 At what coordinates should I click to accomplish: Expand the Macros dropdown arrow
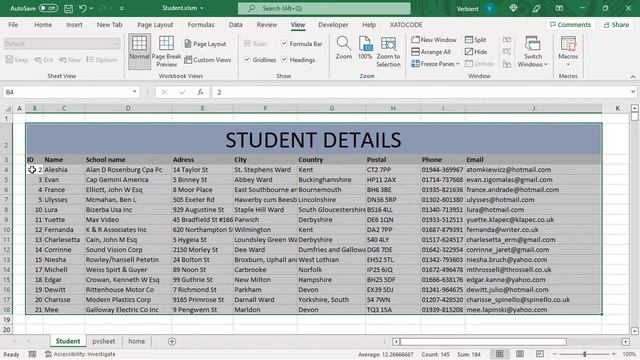568,64
